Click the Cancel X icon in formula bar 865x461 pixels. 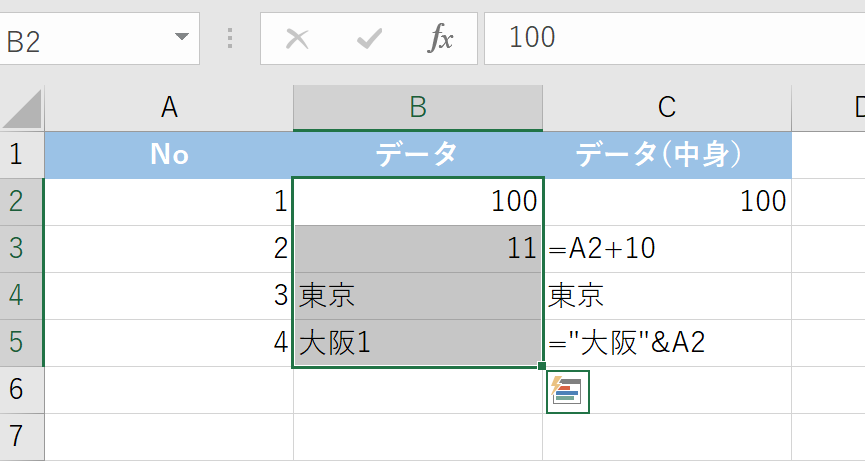coord(297,39)
